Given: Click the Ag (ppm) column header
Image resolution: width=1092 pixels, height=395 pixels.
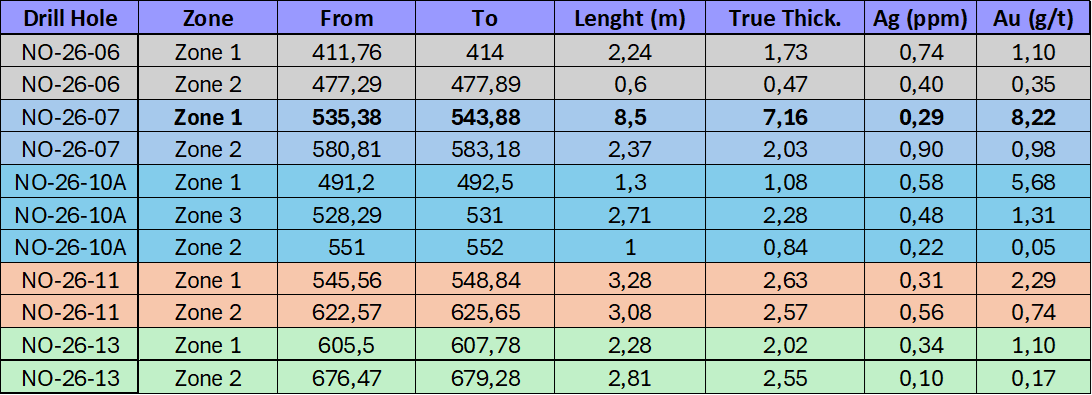Looking at the screenshot, I should 921,18.
